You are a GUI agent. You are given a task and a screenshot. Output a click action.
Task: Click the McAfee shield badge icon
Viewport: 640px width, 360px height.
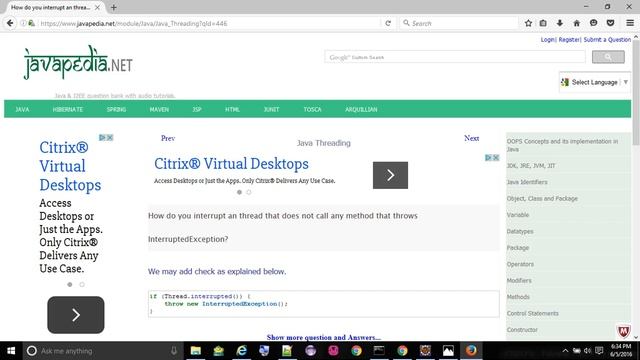(623, 331)
